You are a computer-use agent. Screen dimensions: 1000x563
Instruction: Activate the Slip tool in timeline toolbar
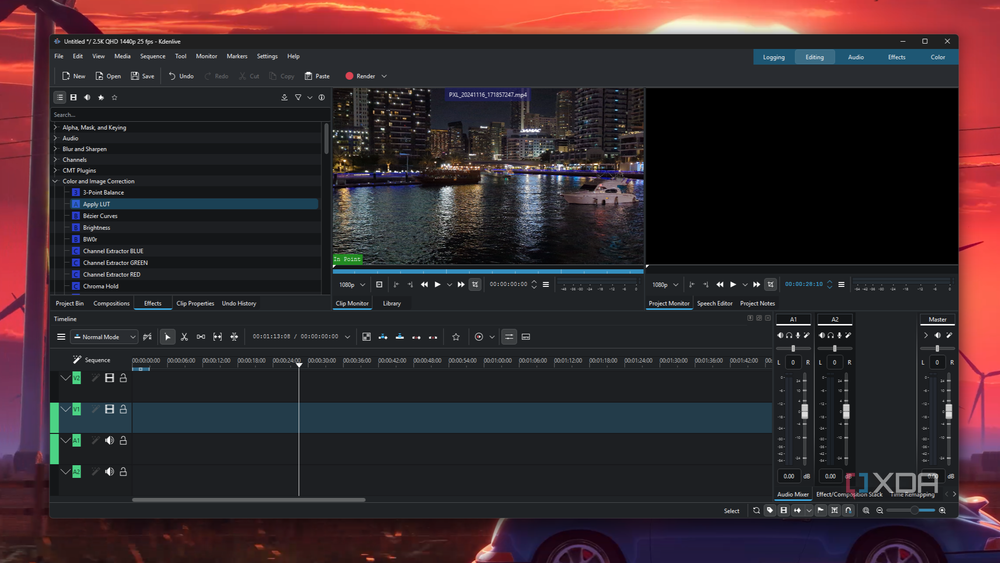217,337
